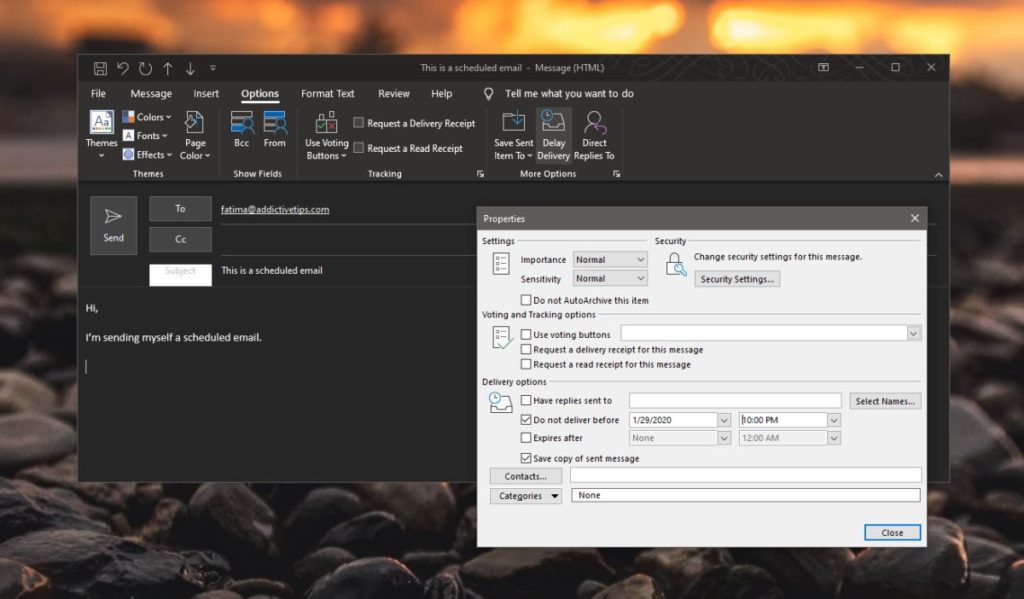Enable Request a Delivery Receipt in ribbon
1024x599 pixels.
357,123
